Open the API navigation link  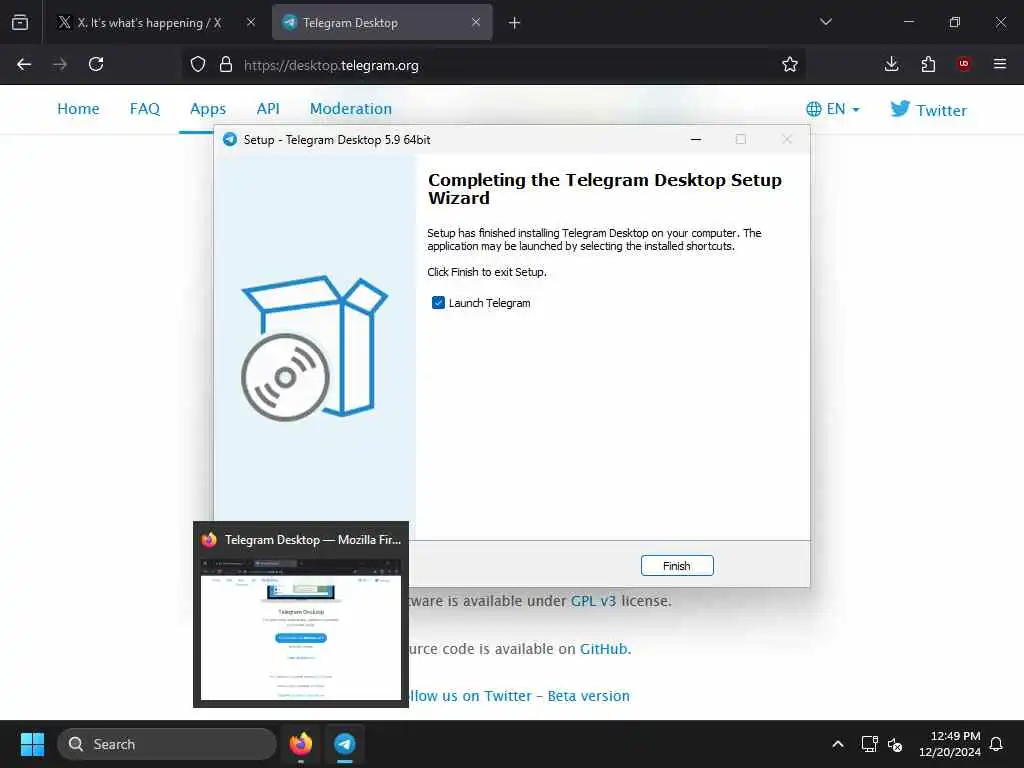point(268,108)
